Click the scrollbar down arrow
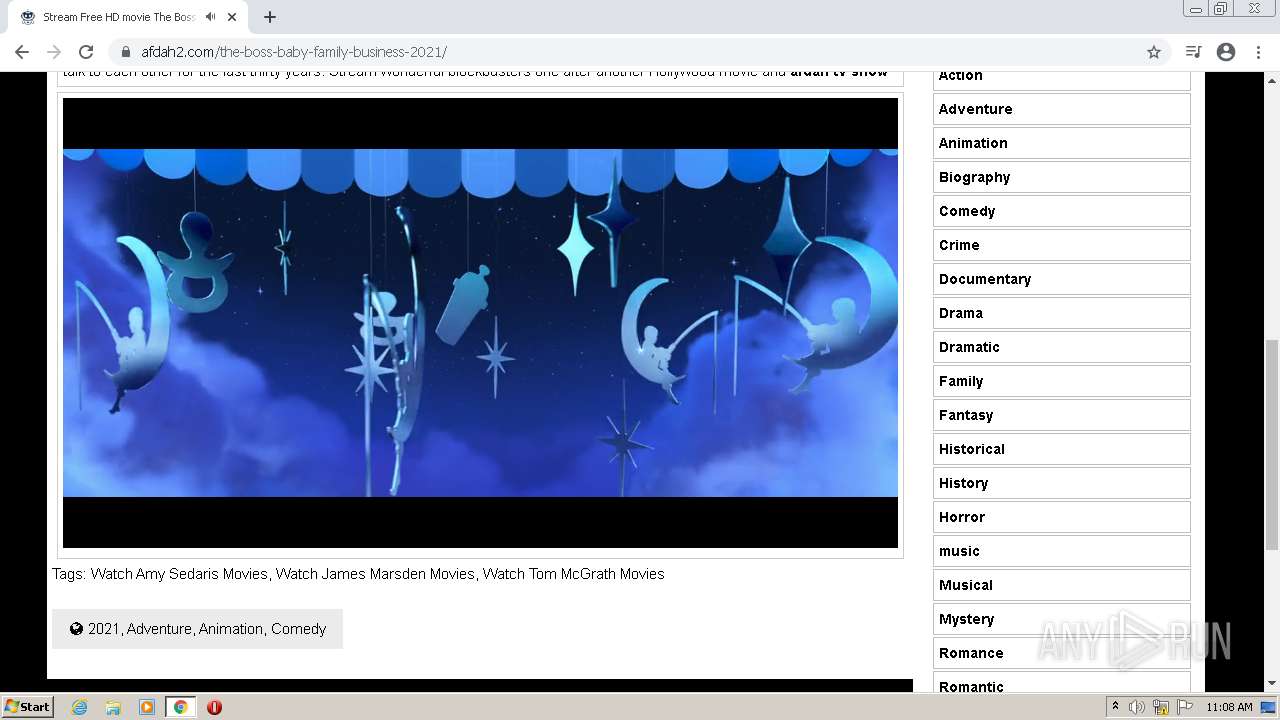 coord(1271,685)
